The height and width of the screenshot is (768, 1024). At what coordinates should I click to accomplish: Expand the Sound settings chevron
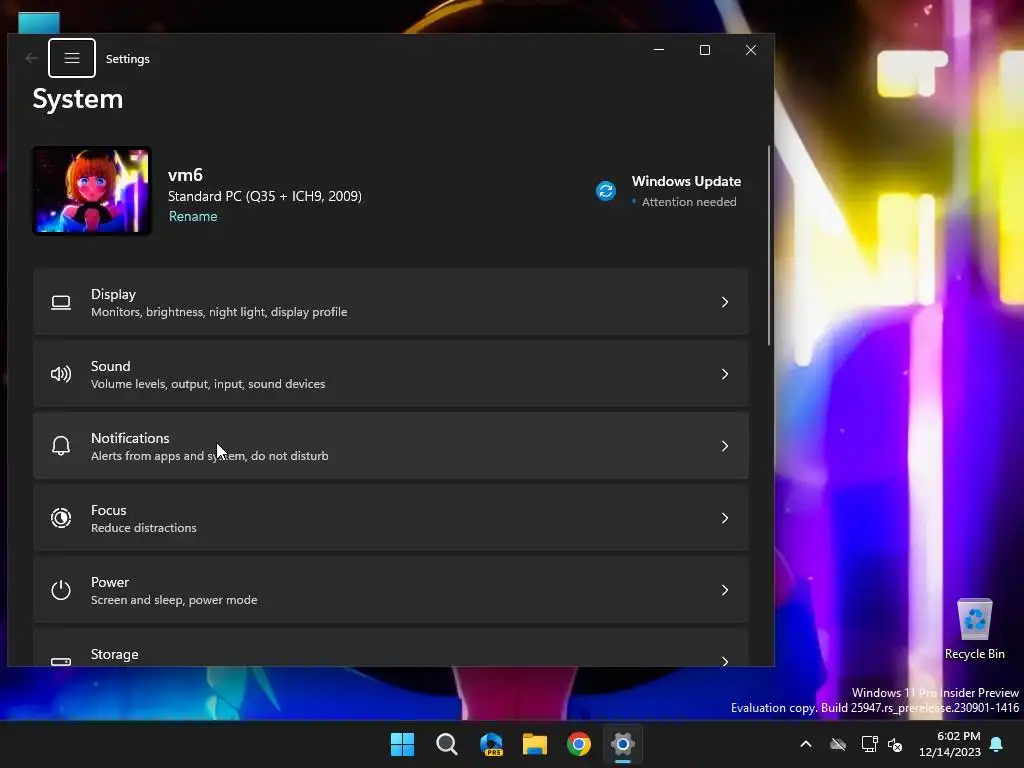pyautogui.click(x=724, y=374)
